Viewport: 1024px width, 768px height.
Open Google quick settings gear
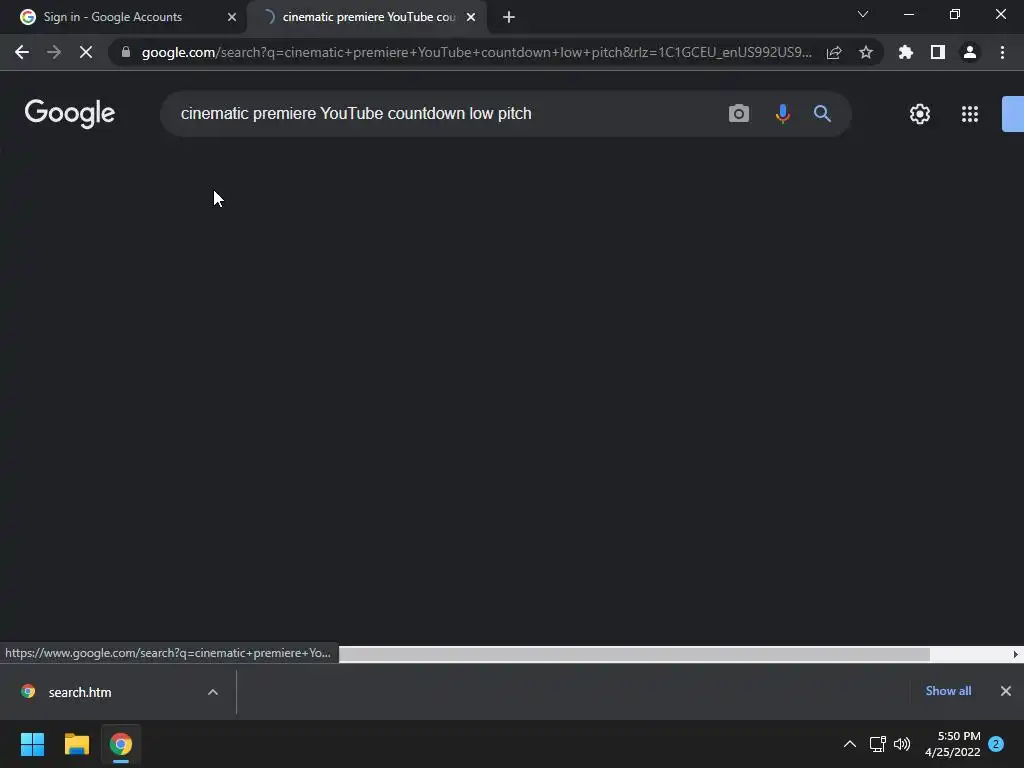[x=920, y=114]
